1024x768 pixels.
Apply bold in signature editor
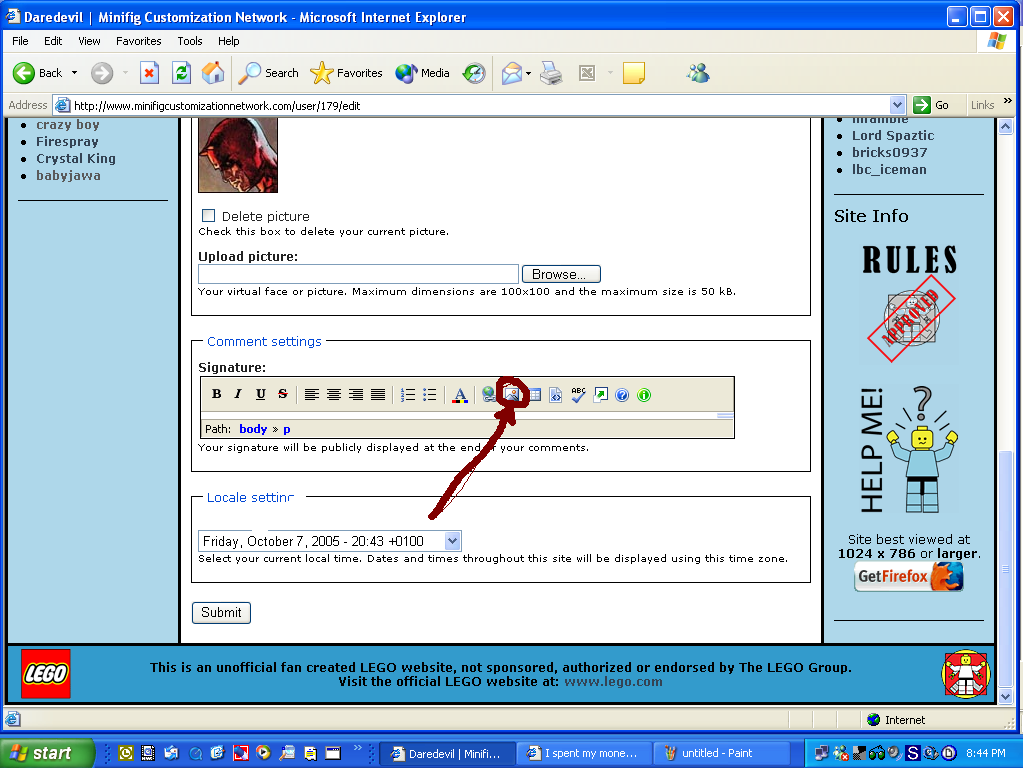click(216, 394)
